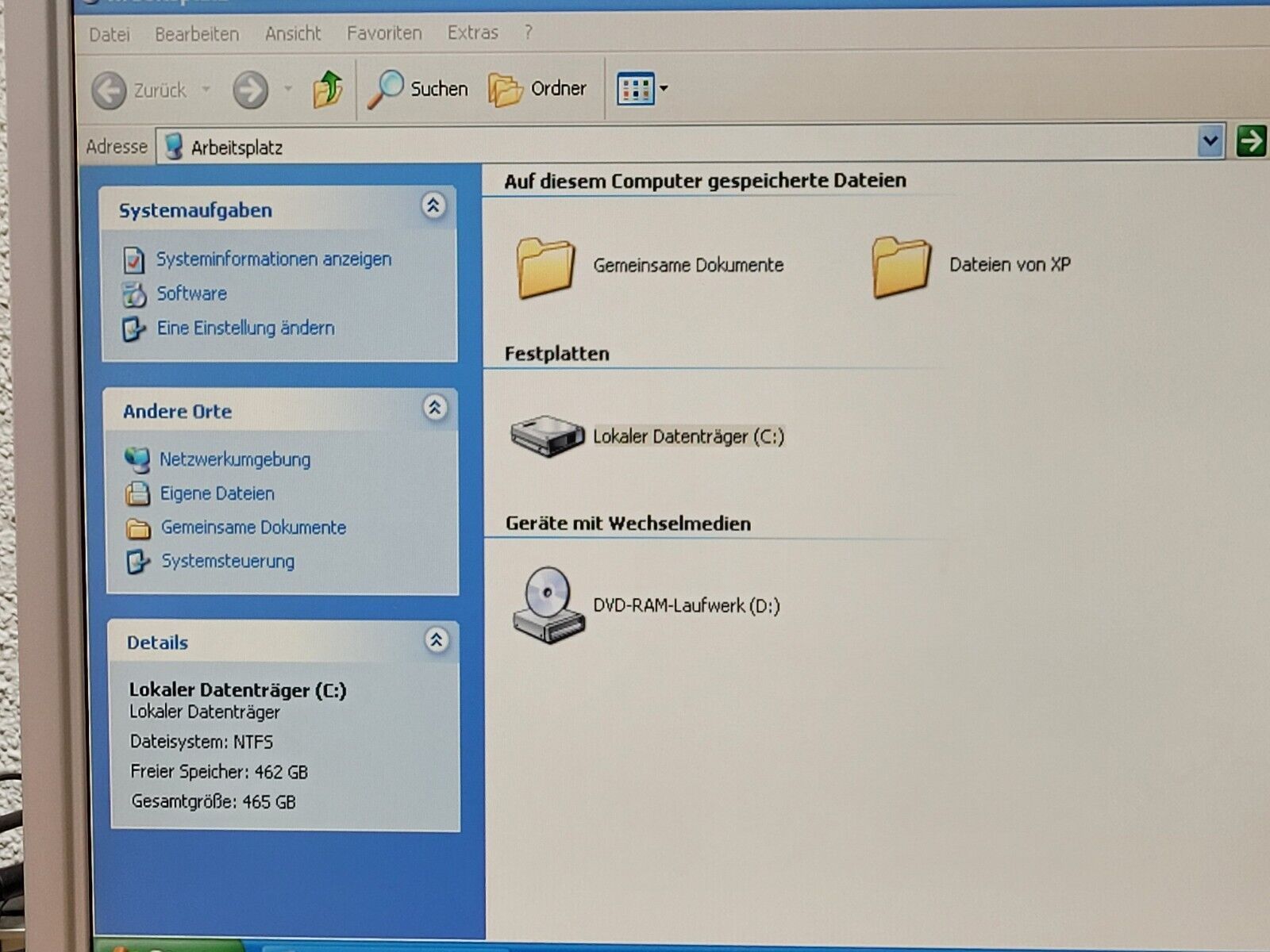The width and height of the screenshot is (1270, 952).
Task: Click Netzwerkumgebung link
Action: (x=234, y=459)
